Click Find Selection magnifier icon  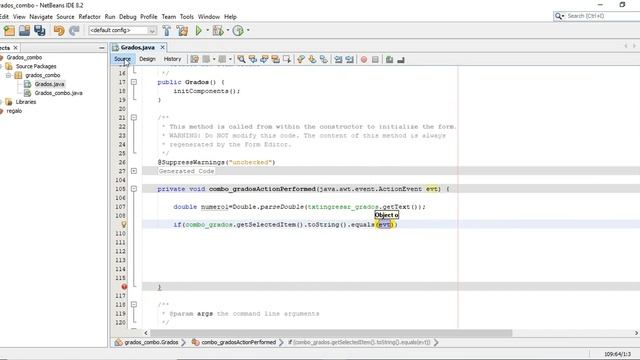tap(242, 60)
